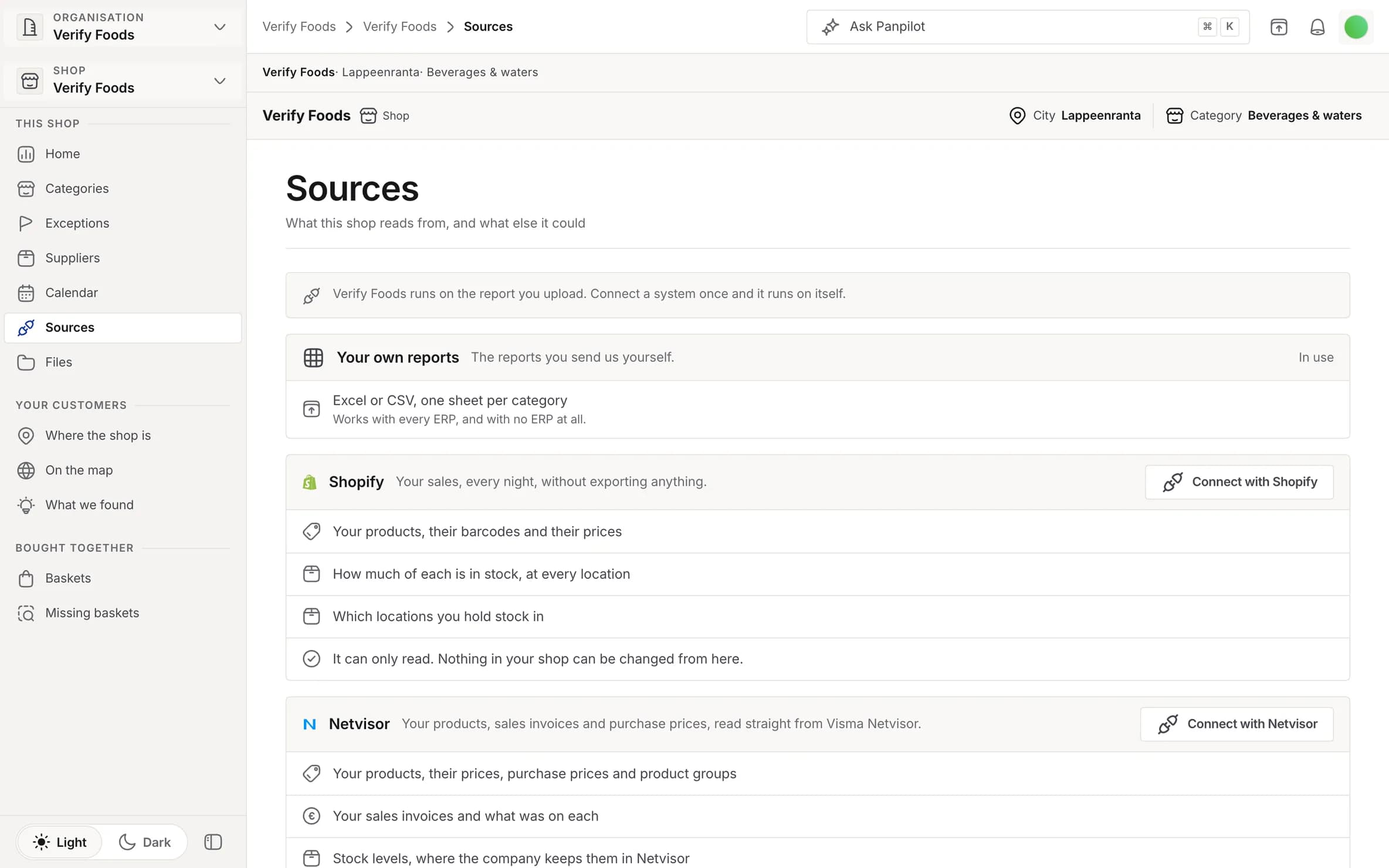Click second Verify Foods breadcrumb
Image resolution: width=1389 pixels, height=868 pixels.
coord(399,26)
